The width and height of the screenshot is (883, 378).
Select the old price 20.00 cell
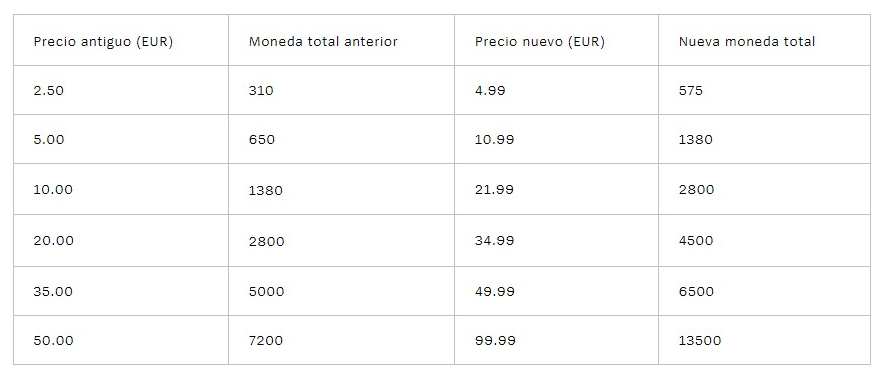point(121,241)
